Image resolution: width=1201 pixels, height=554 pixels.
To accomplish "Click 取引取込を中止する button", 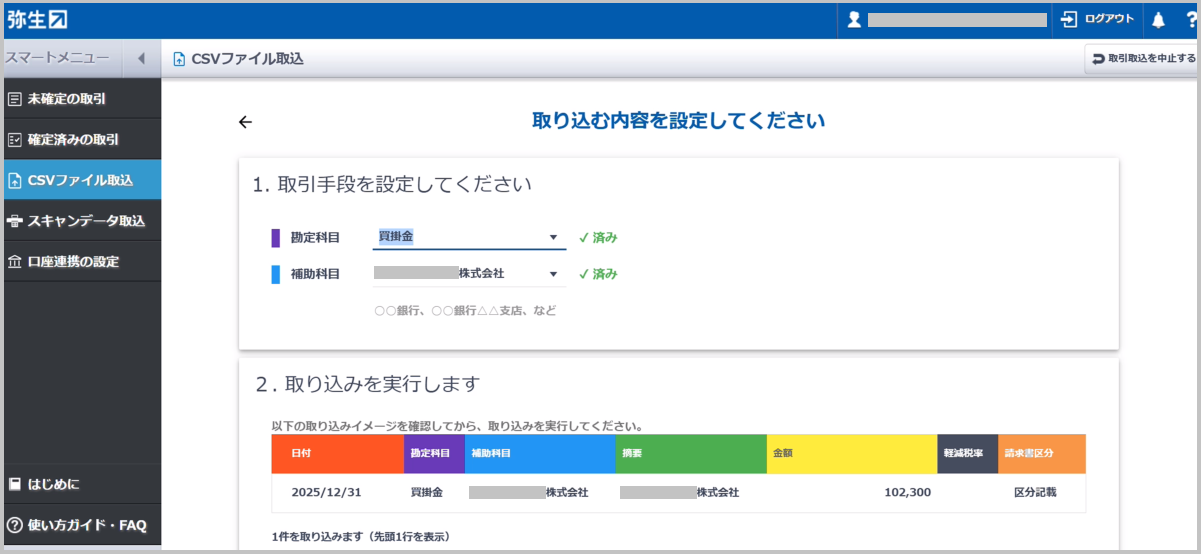I will click(1142, 58).
